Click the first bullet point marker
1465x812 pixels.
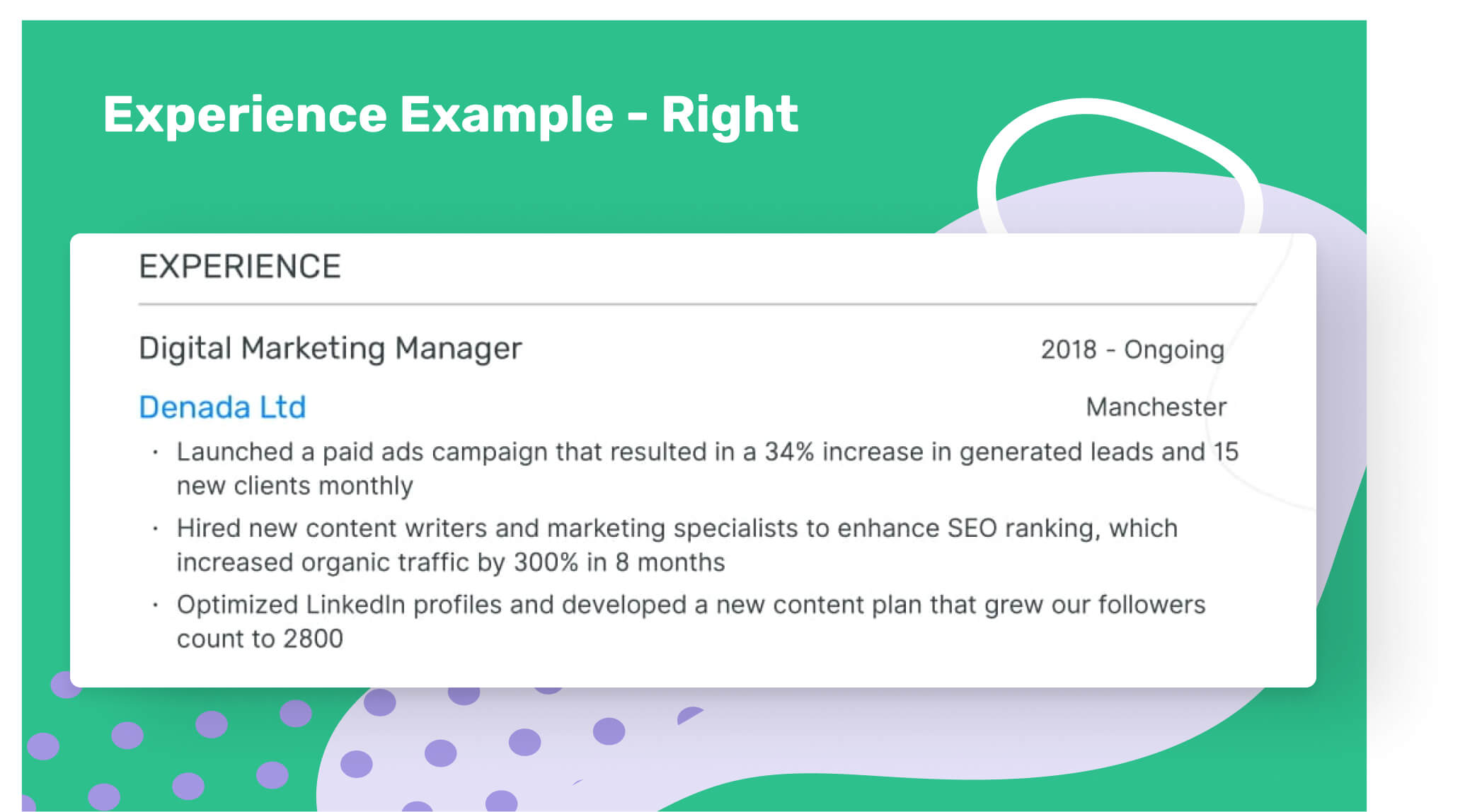155,452
